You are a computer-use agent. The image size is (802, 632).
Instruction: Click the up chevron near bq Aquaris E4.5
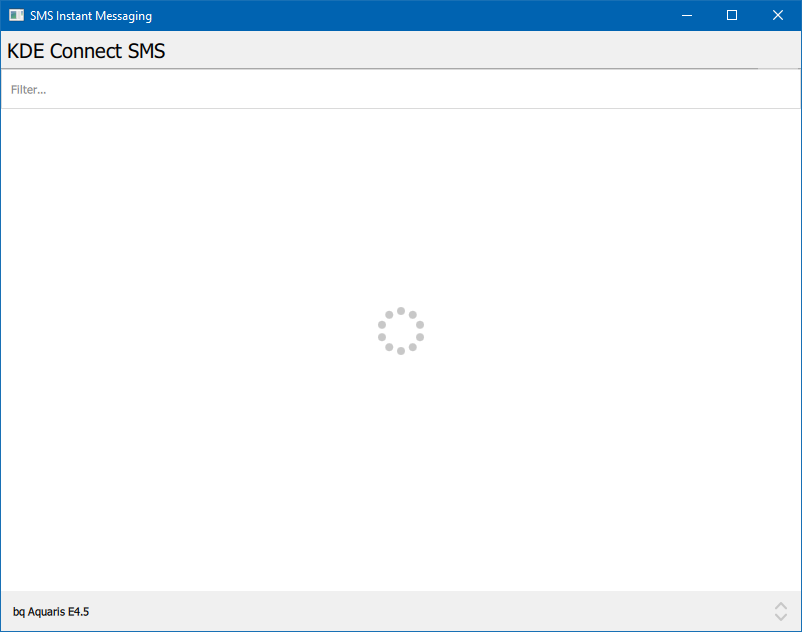[780, 606]
